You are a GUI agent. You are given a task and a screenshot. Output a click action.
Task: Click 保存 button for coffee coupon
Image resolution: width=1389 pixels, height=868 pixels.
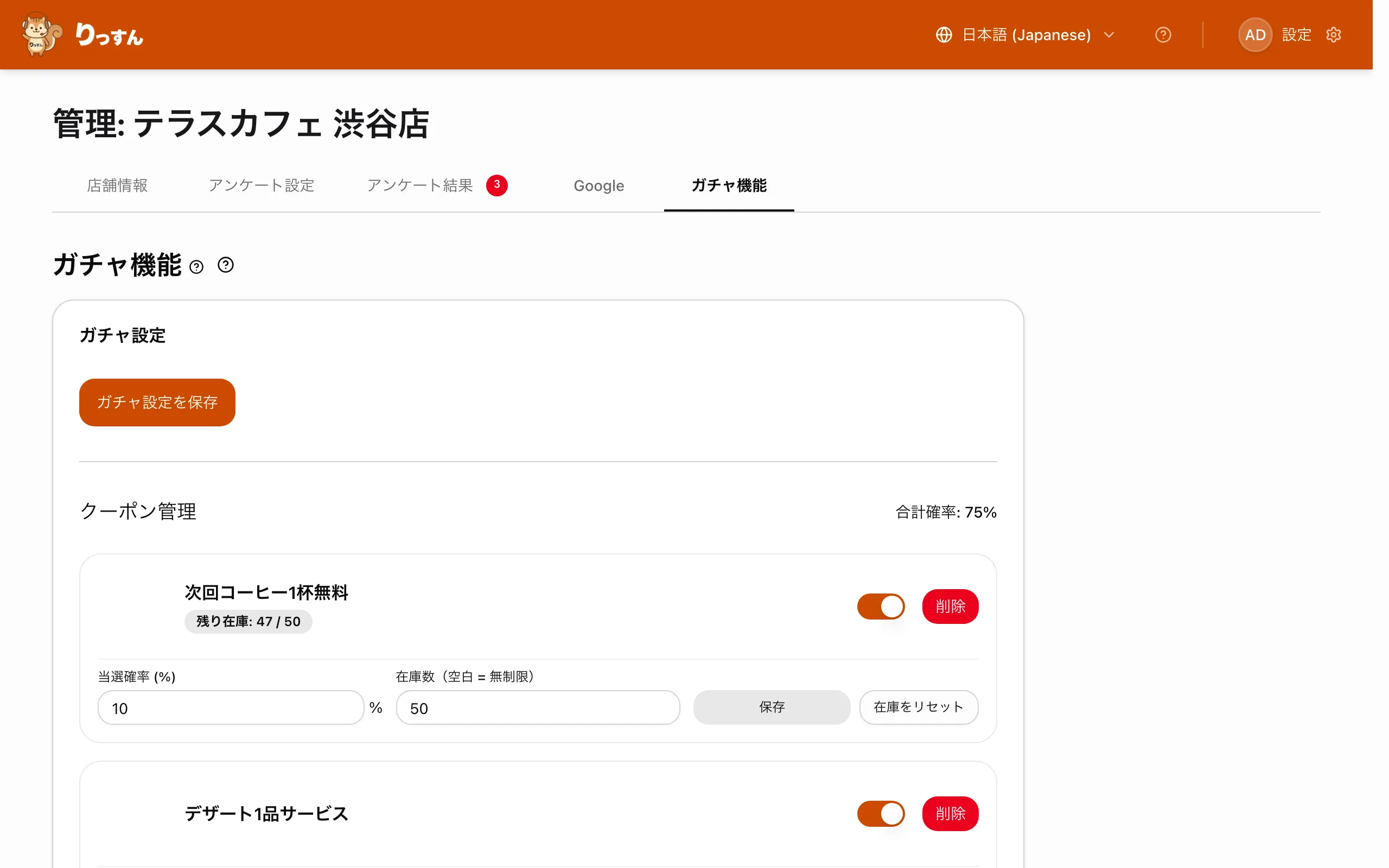click(x=772, y=707)
